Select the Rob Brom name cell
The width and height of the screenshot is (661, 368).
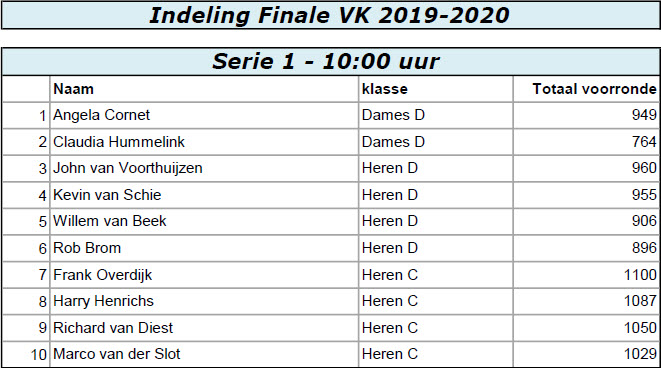coord(204,248)
